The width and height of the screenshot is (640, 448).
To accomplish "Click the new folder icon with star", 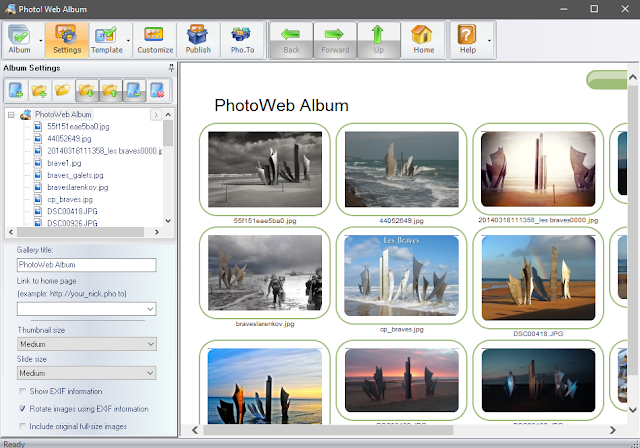I will pos(63,90).
